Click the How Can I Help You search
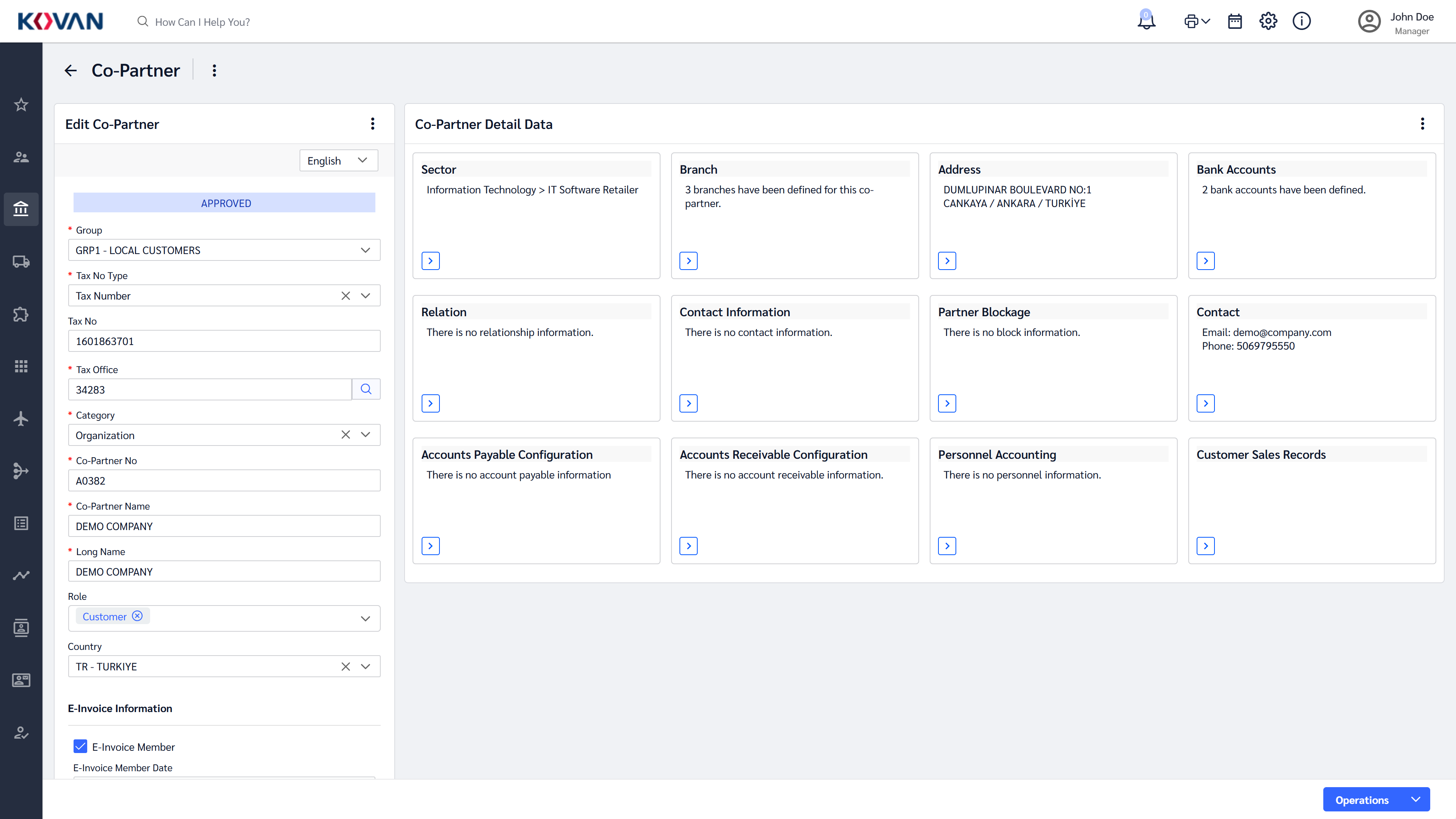 click(x=194, y=22)
